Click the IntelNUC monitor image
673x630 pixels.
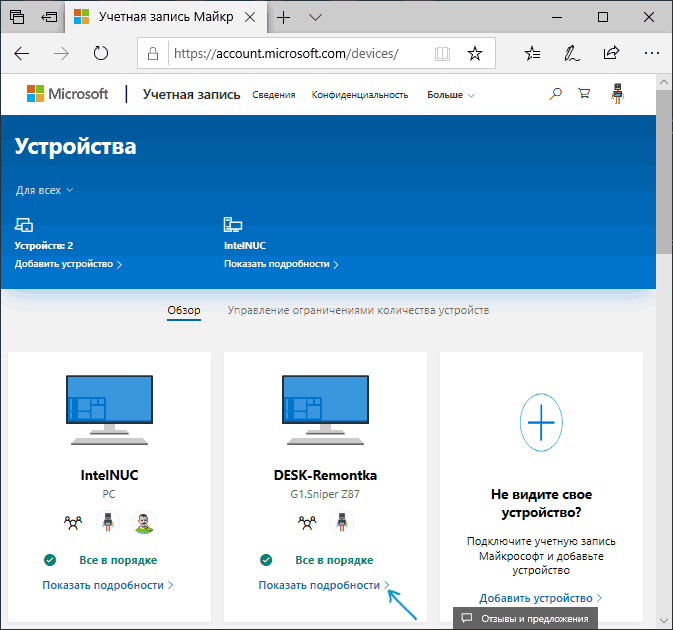click(109, 410)
